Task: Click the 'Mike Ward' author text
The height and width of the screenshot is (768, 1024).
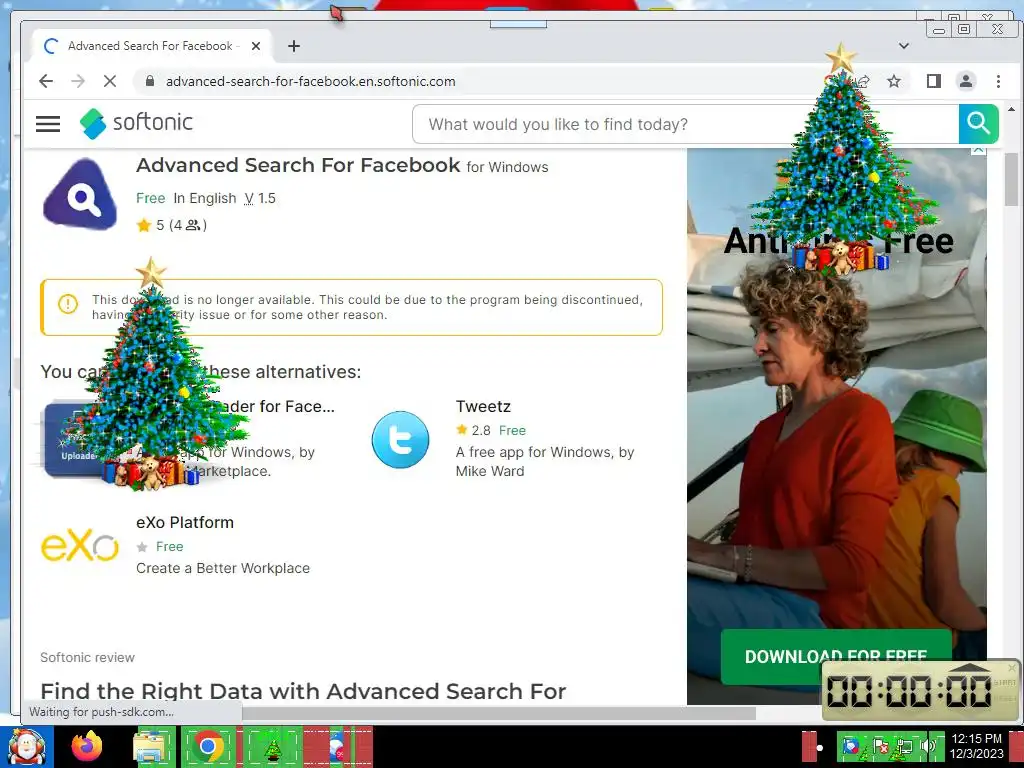Action: 490,471
